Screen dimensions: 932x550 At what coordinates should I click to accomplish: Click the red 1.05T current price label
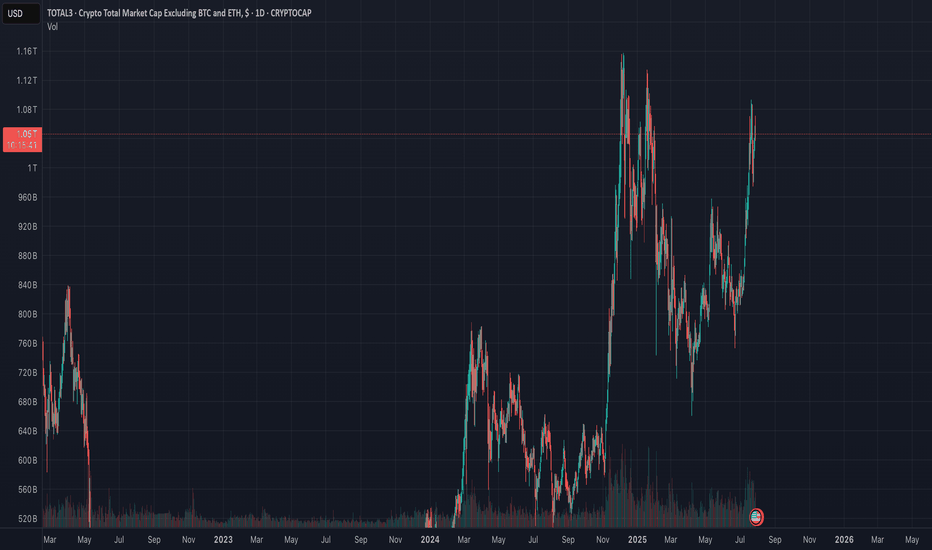23,139
